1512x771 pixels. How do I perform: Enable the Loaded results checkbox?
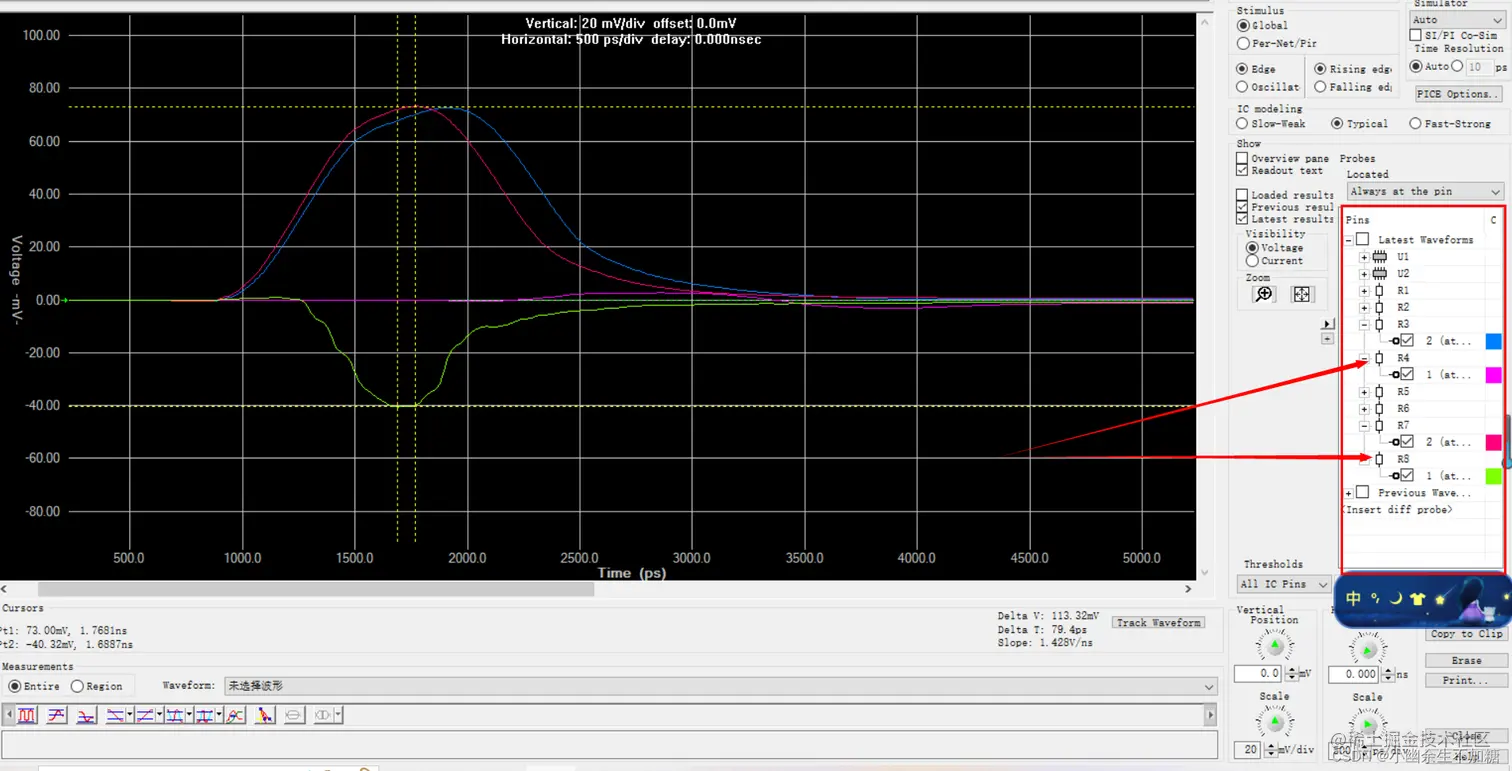[x=1242, y=195]
